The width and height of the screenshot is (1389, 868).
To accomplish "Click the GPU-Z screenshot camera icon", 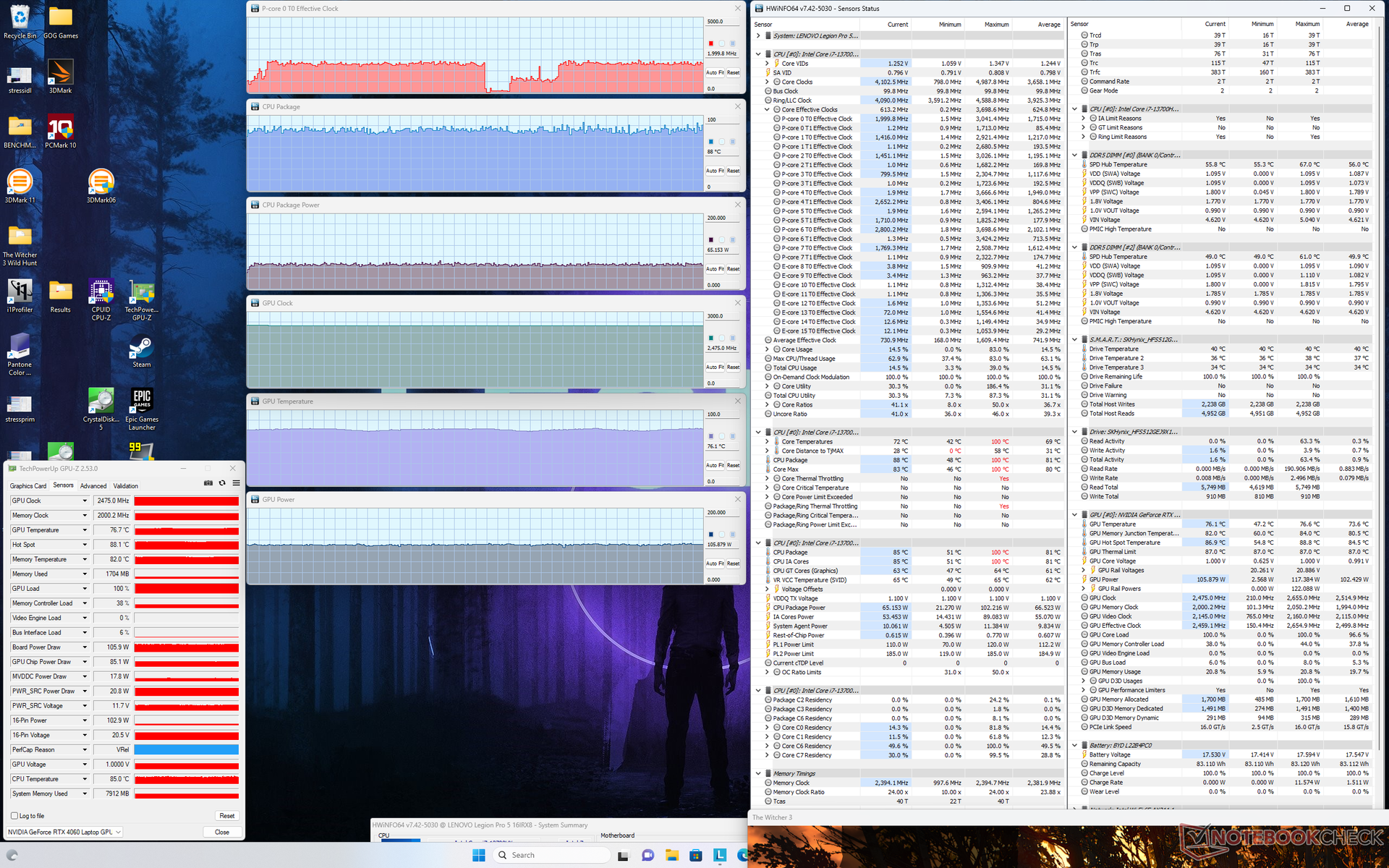I will (x=208, y=483).
